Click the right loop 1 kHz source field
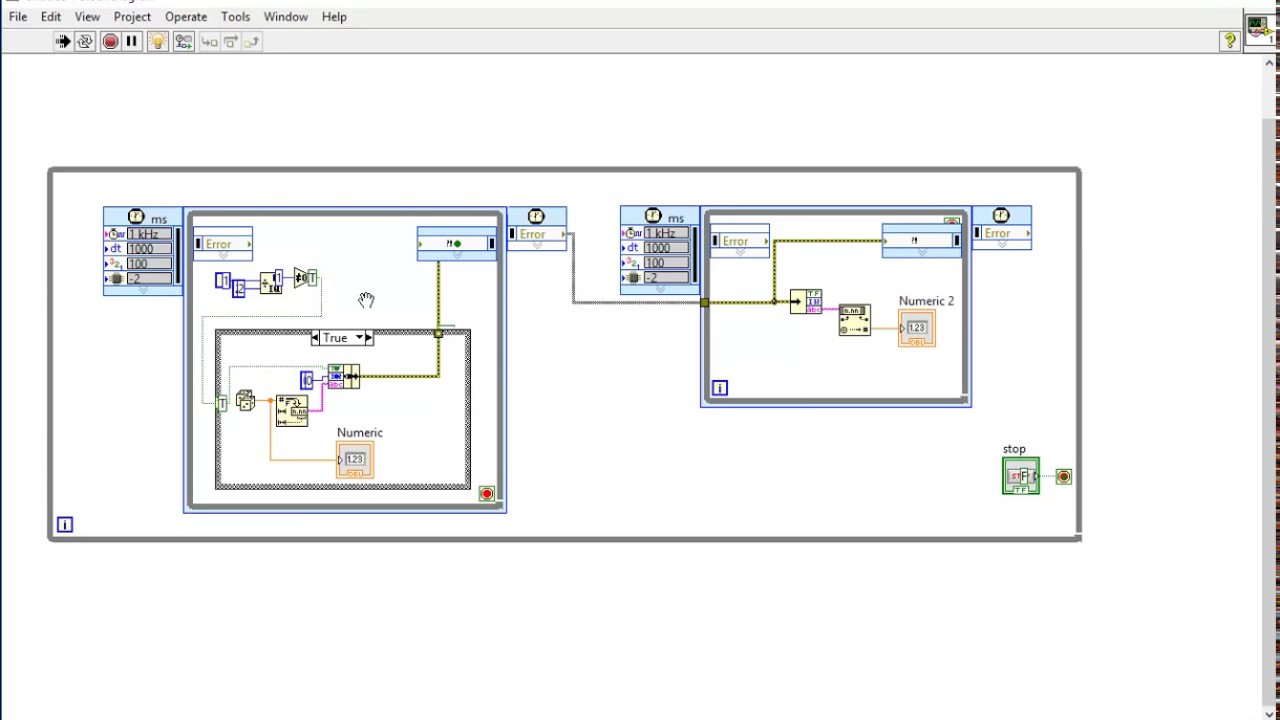 click(x=665, y=233)
